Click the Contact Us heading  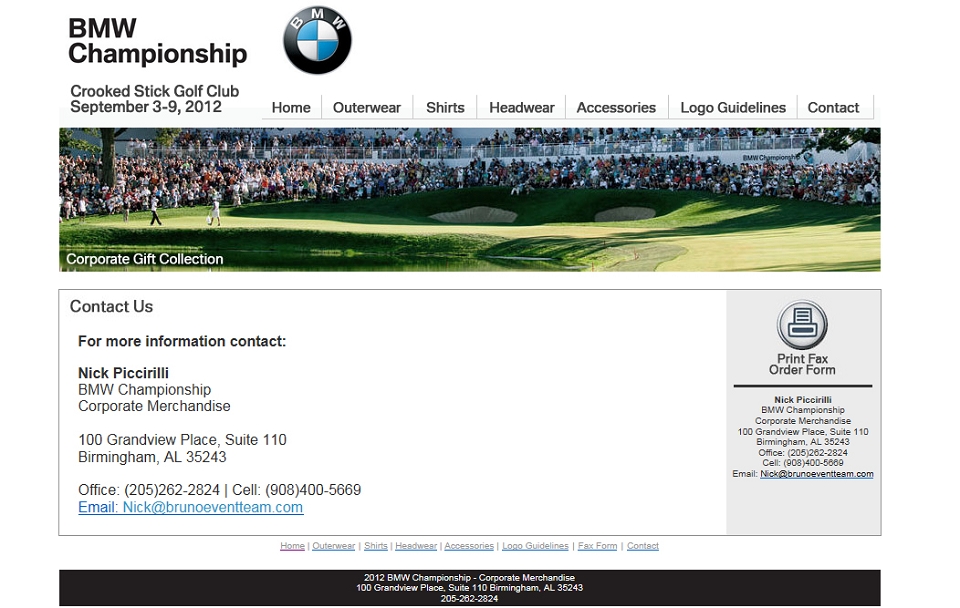click(x=111, y=306)
